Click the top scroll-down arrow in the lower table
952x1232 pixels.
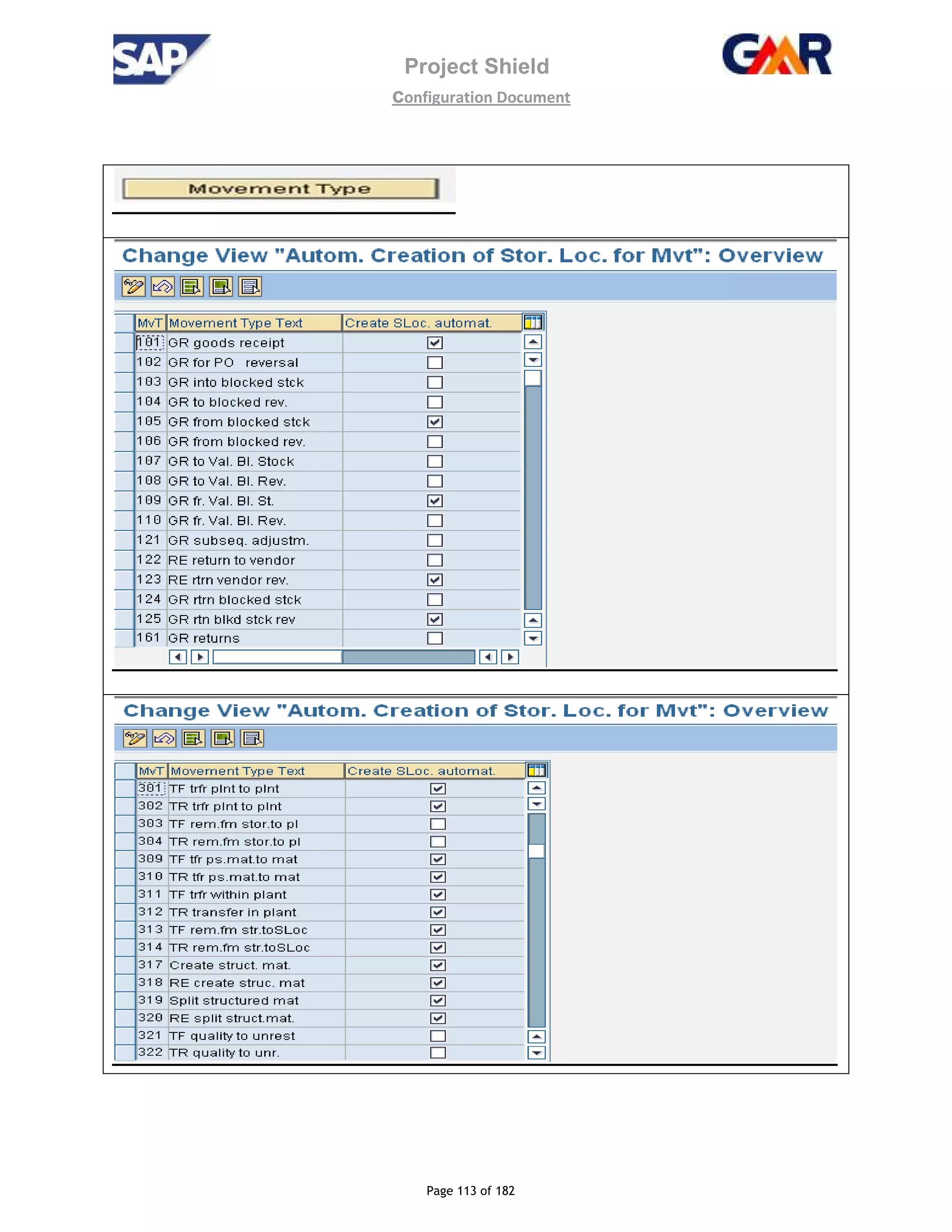[536, 804]
